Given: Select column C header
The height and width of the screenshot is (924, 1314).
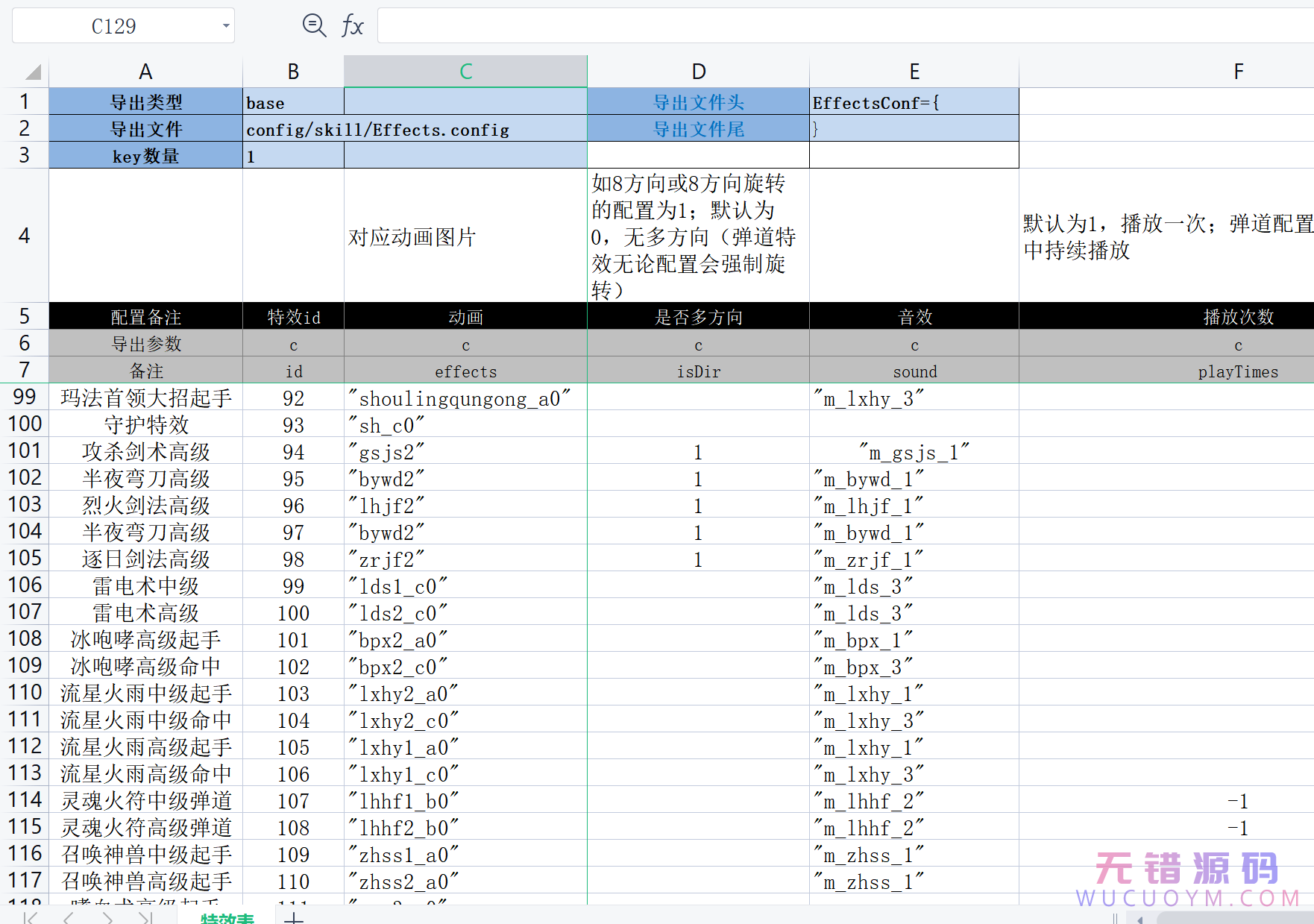Looking at the screenshot, I should point(465,72).
